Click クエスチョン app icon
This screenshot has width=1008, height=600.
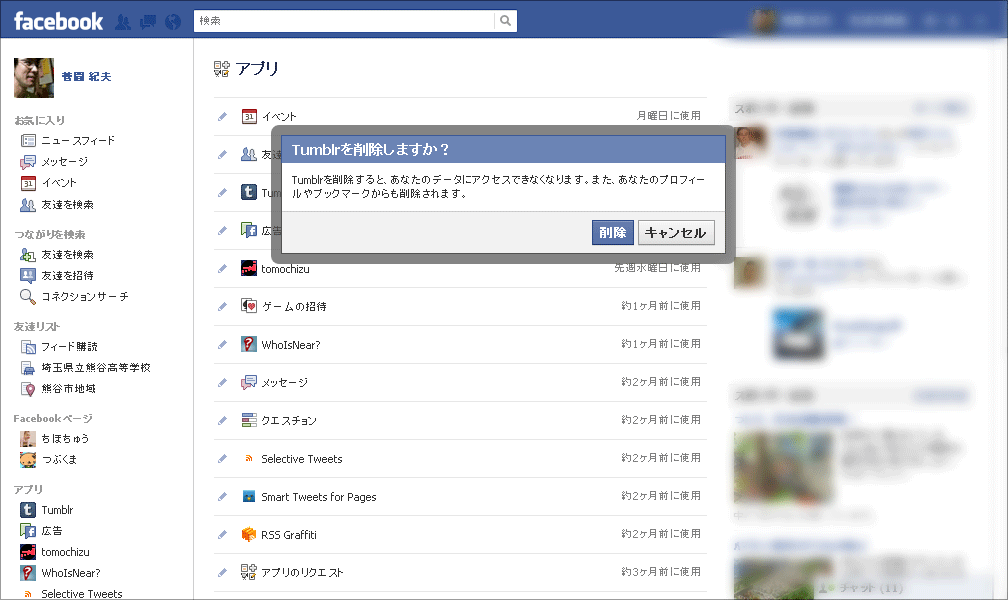pos(249,421)
